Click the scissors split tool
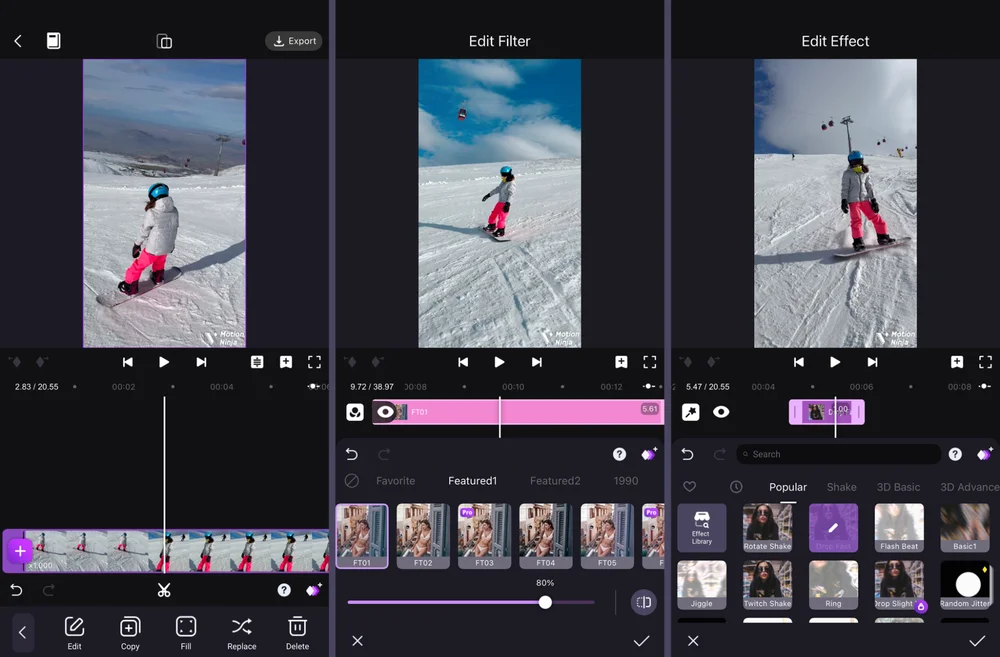 click(x=164, y=590)
